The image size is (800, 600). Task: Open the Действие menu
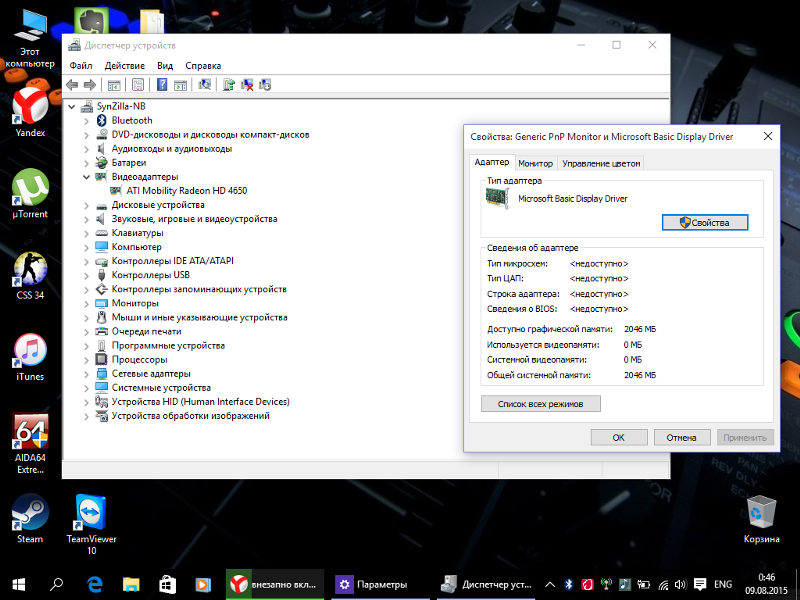tap(124, 66)
